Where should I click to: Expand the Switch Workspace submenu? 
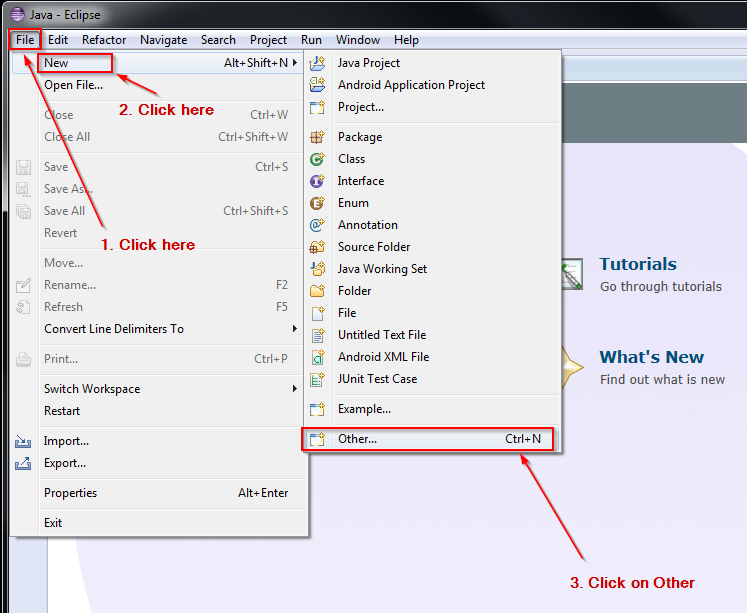(x=295, y=389)
